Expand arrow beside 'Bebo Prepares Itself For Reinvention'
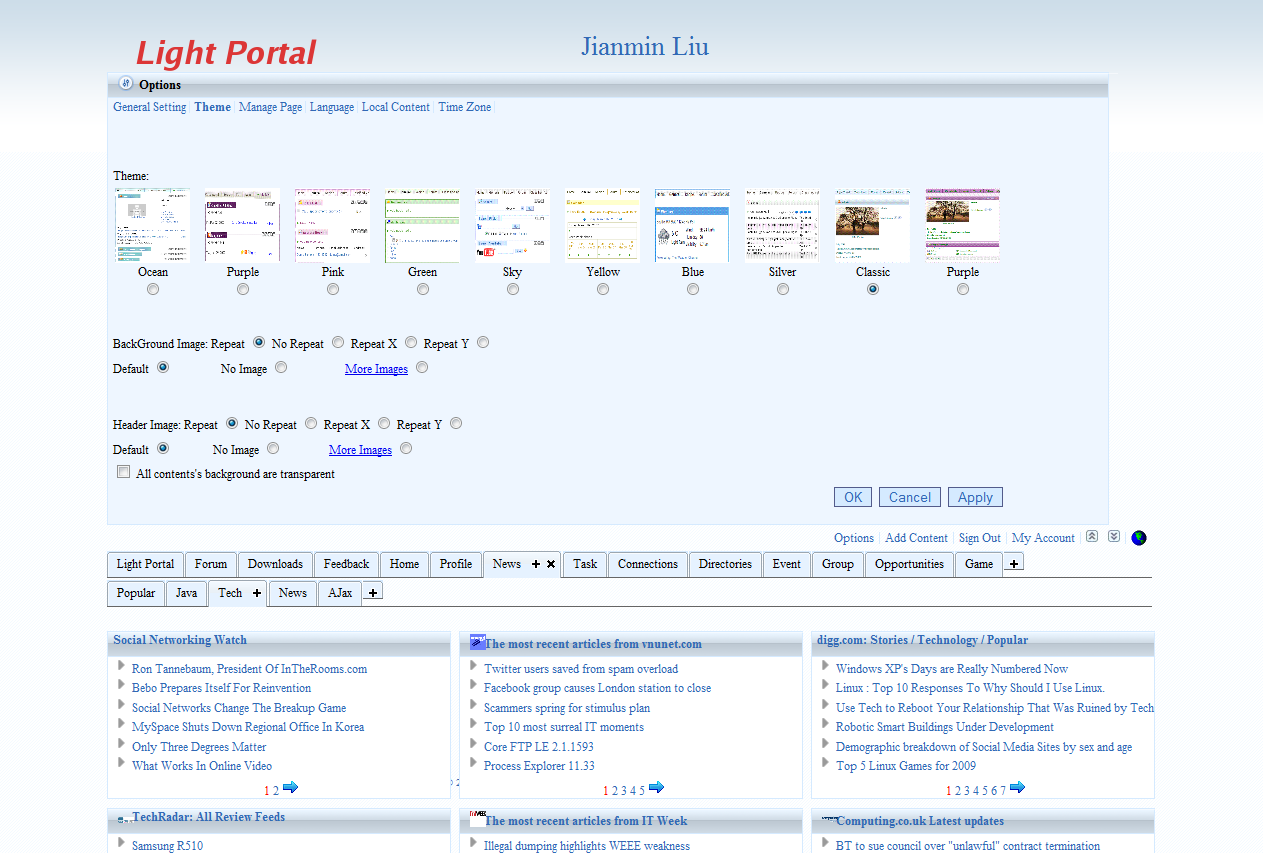 point(121,685)
